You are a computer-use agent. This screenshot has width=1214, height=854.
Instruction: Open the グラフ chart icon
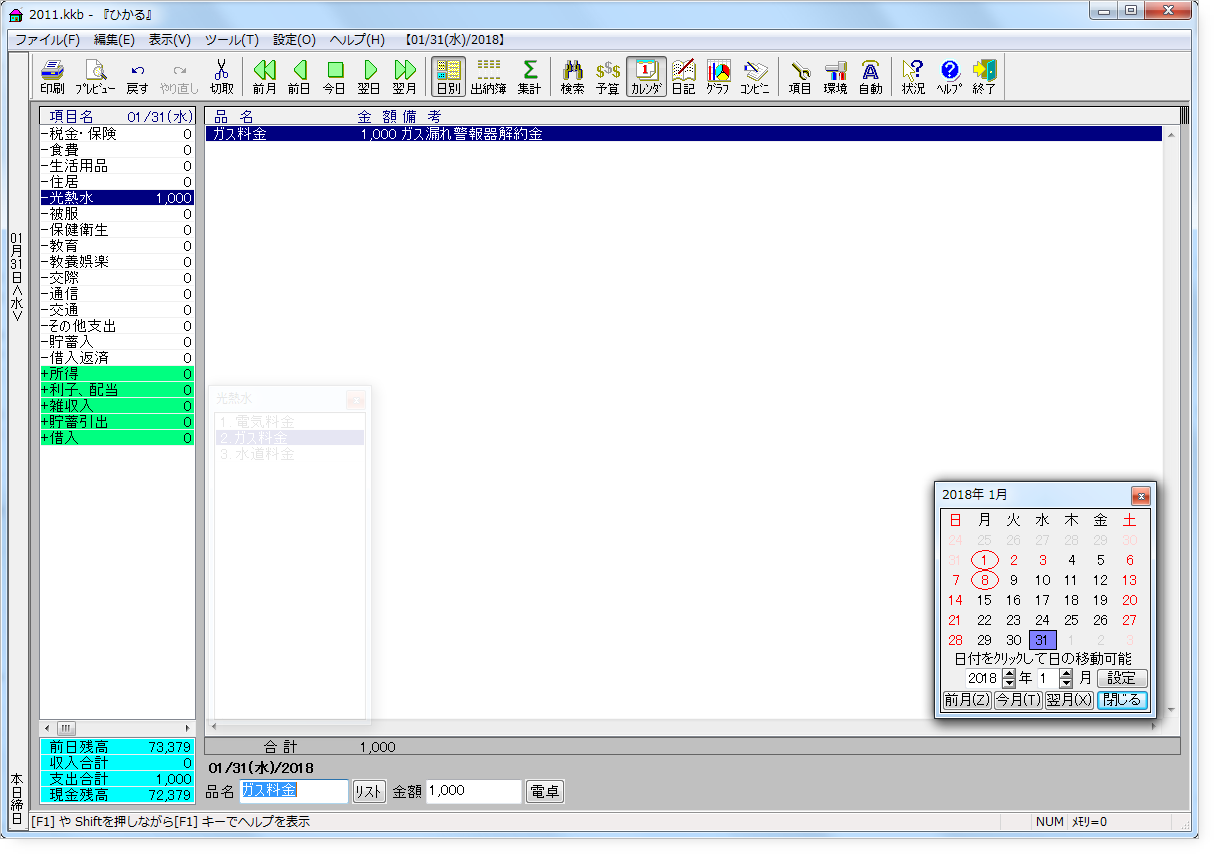click(x=717, y=76)
